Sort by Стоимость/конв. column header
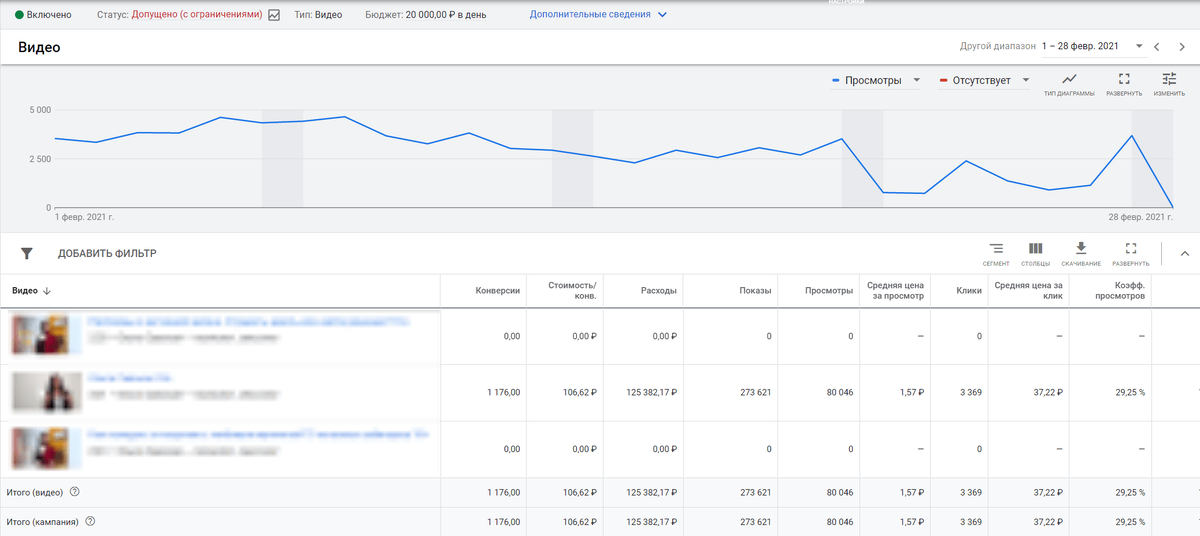The height and width of the screenshot is (536, 1200). (x=572, y=291)
